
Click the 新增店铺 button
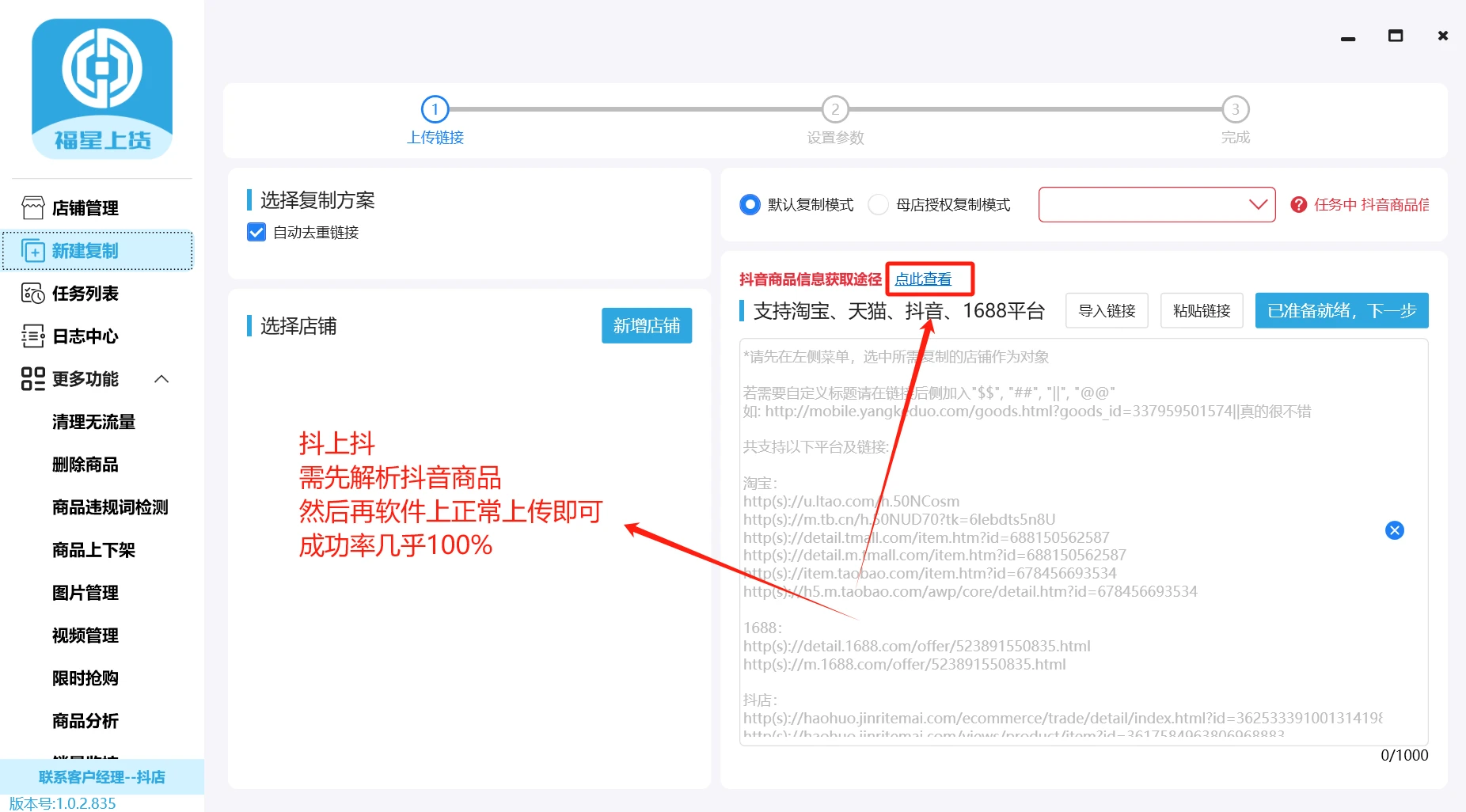pos(647,326)
